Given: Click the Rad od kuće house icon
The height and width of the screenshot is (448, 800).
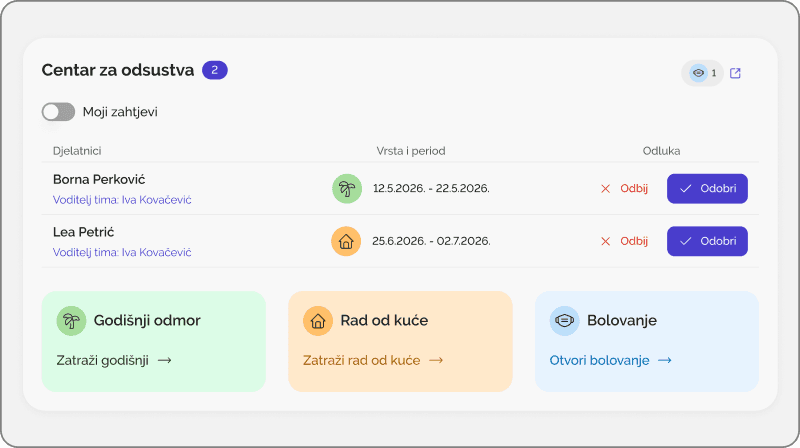Looking at the screenshot, I should (x=318, y=321).
